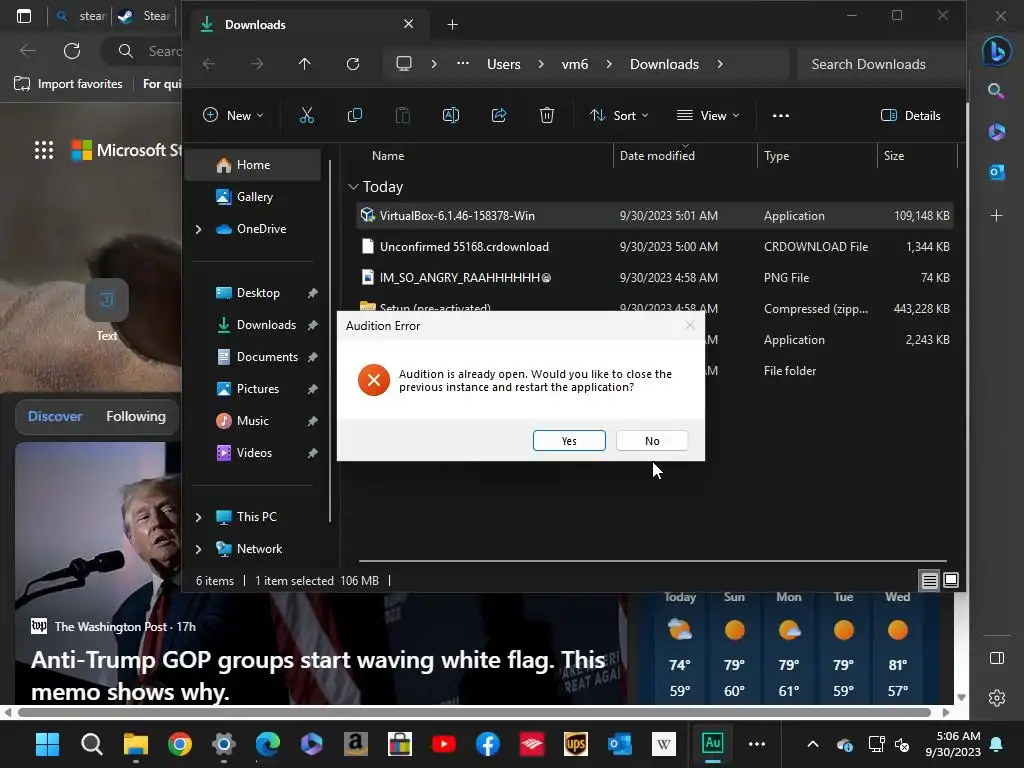Select the IM_SO_ANGRY_RAAHHHHHH PNG file
Viewport: 1024px width, 768px height.
click(655, 278)
